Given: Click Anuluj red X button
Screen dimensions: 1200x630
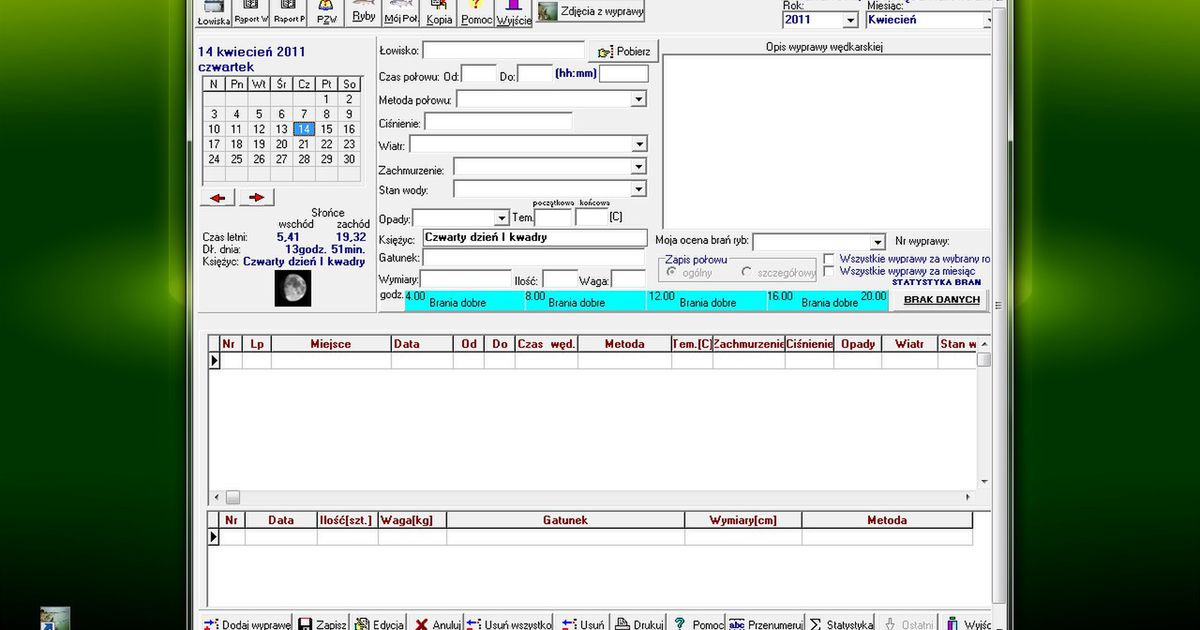Looking at the screenshot, I should click(437, 624).
